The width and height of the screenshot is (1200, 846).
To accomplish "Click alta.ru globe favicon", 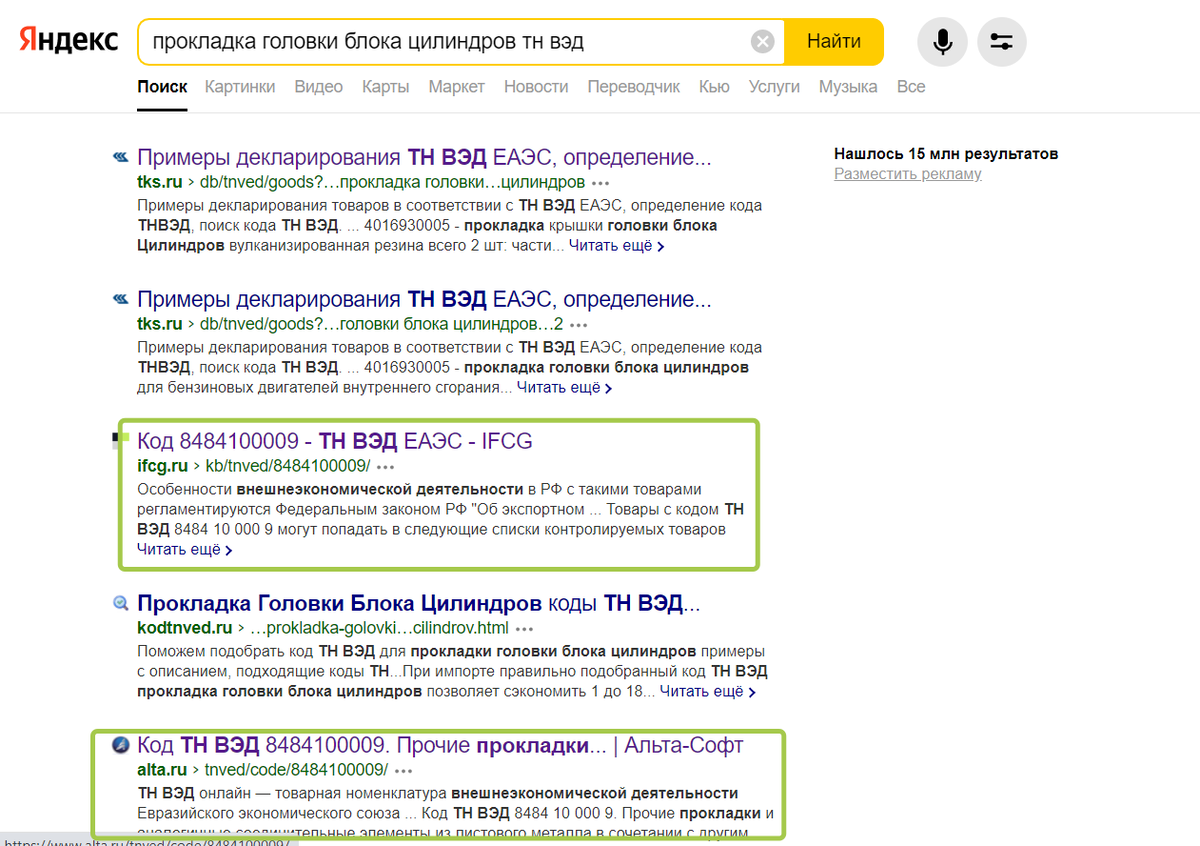I will point(120,745).
